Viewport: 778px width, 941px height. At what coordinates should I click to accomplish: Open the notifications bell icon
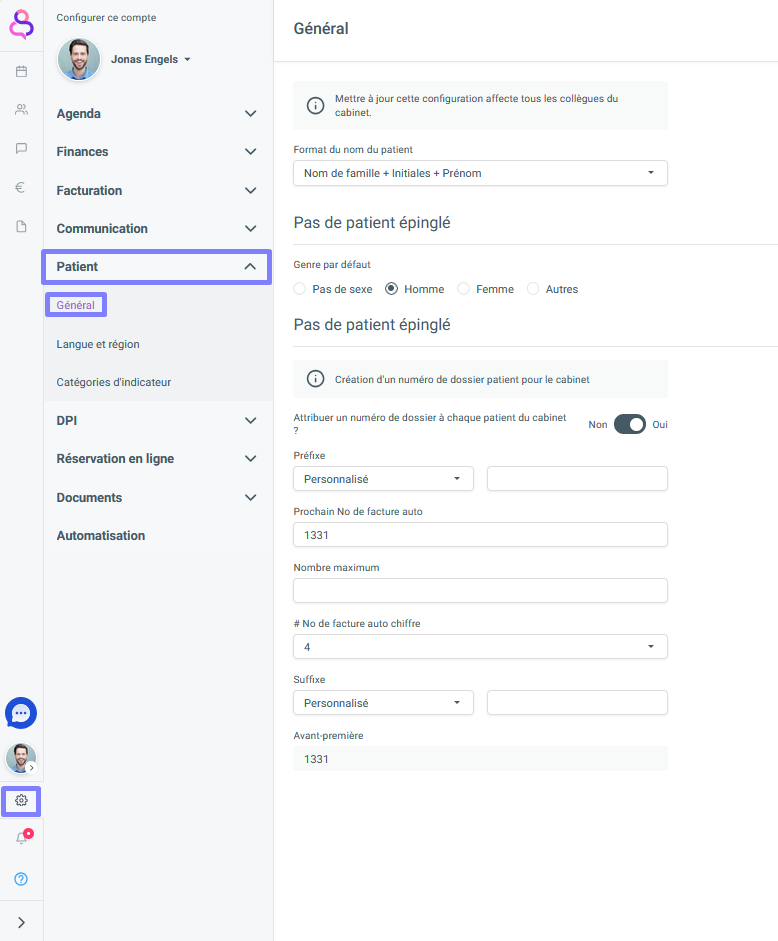point(22,838)
